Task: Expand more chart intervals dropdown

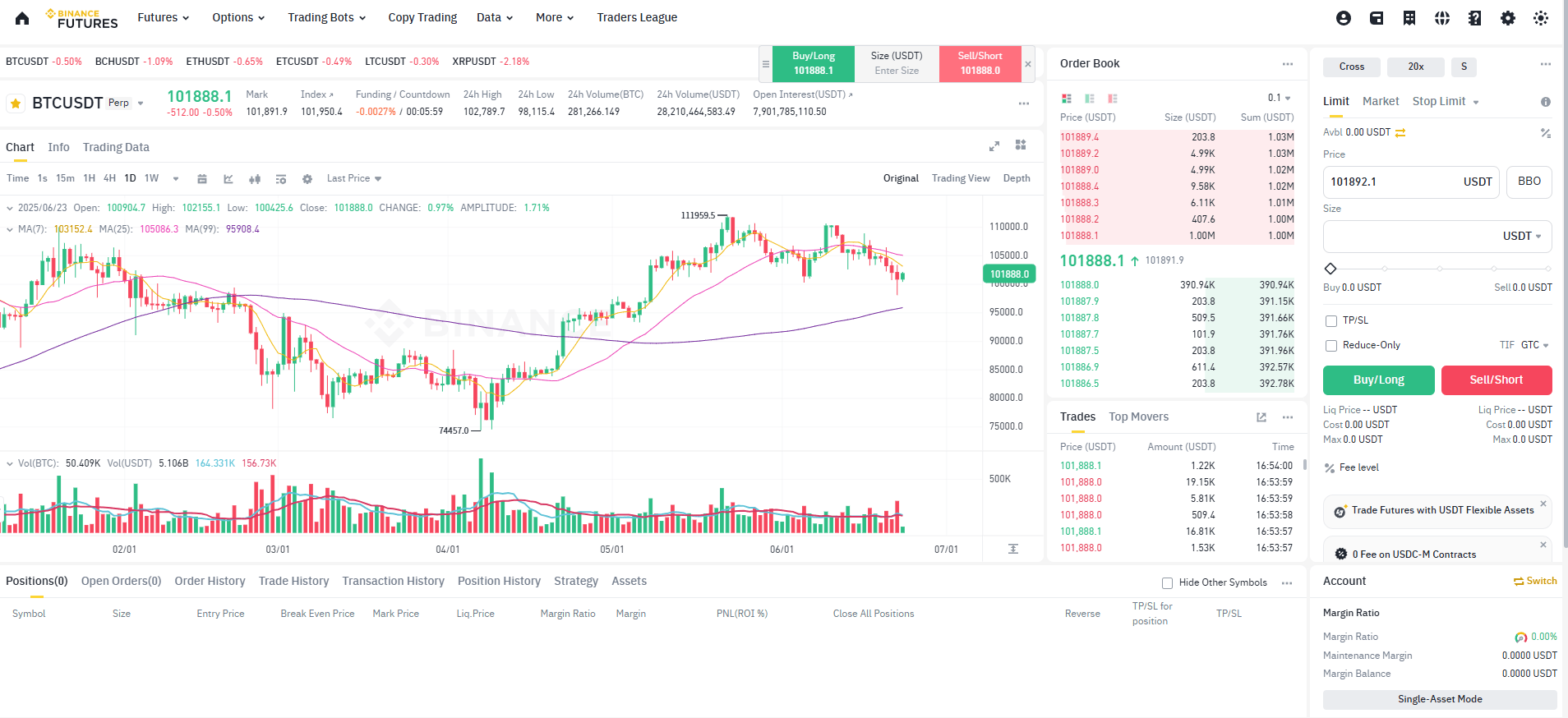Action: (176, 179)
